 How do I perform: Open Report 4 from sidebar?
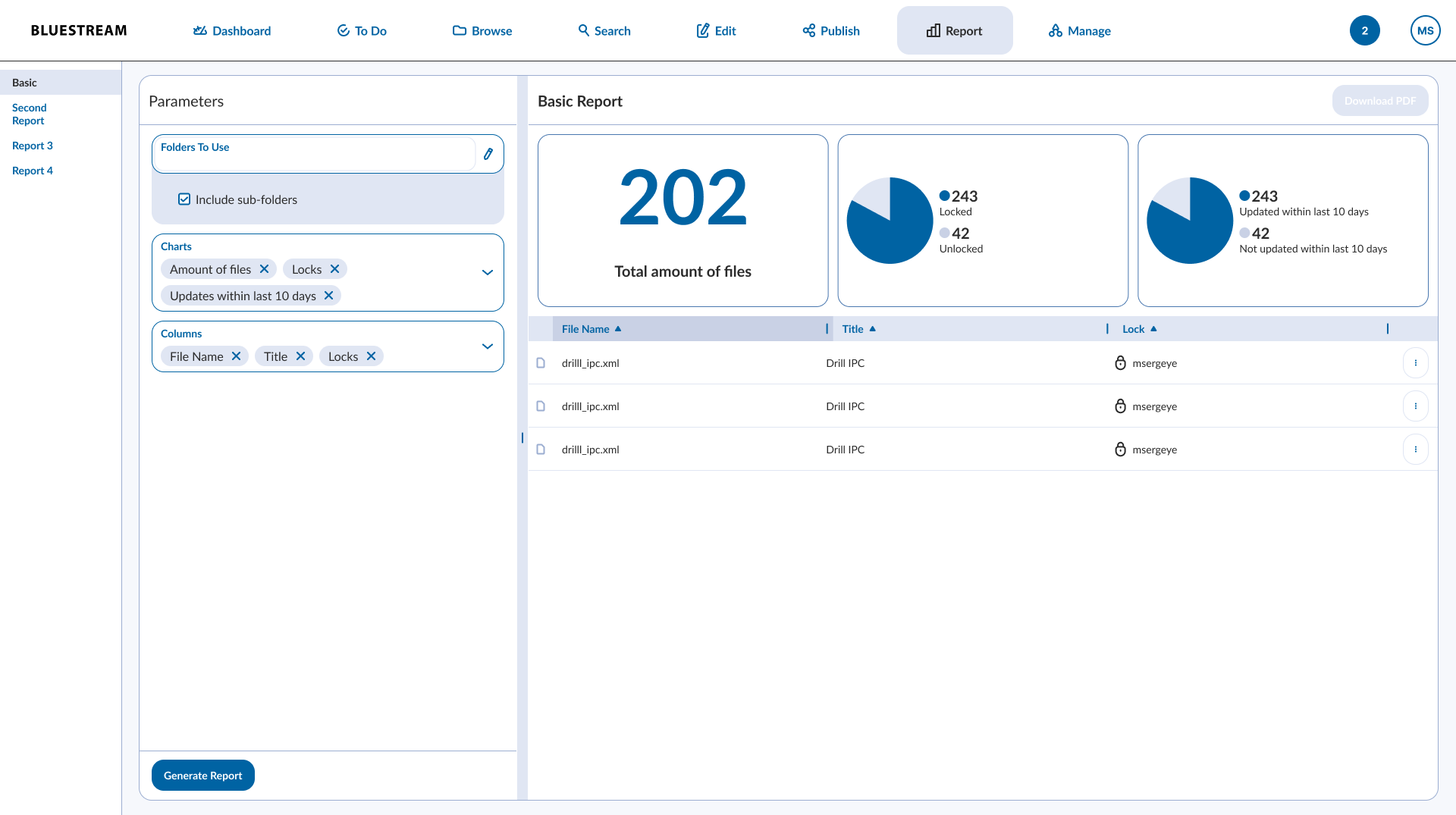click(33, 171)
